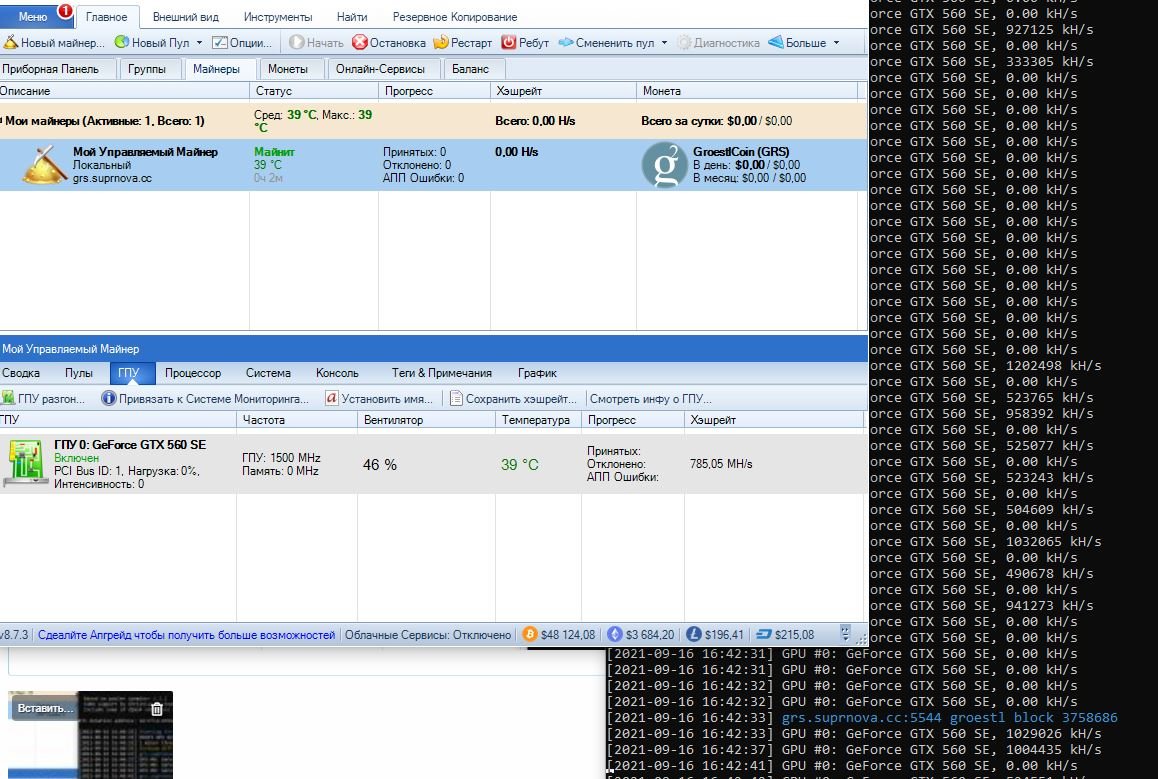Click the green GPU card icon for GeForce GTX 560 SE

[x=24, y=463]
